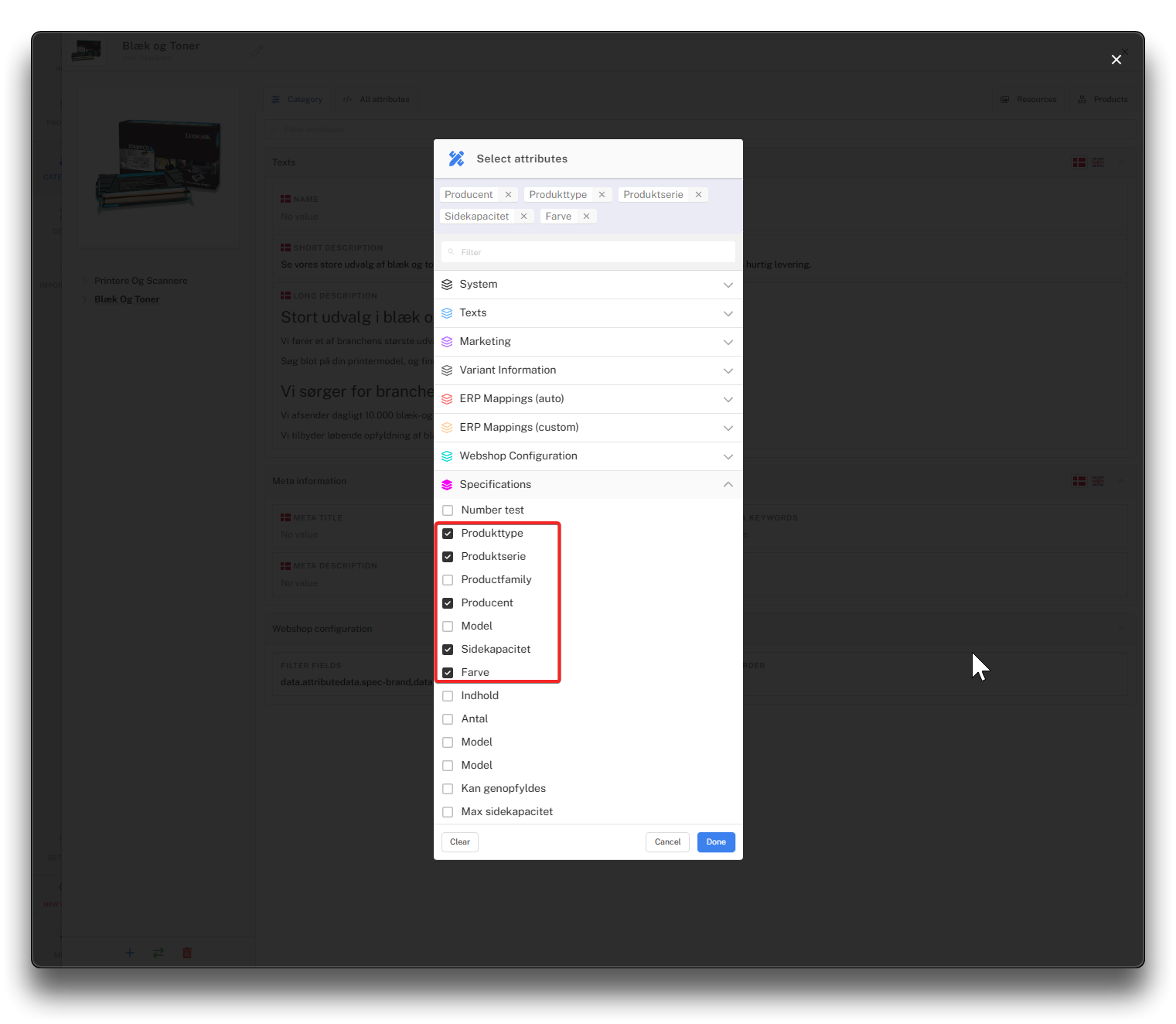
Task: Uncheck the Producent checkbox
Action: coord(448,603)
